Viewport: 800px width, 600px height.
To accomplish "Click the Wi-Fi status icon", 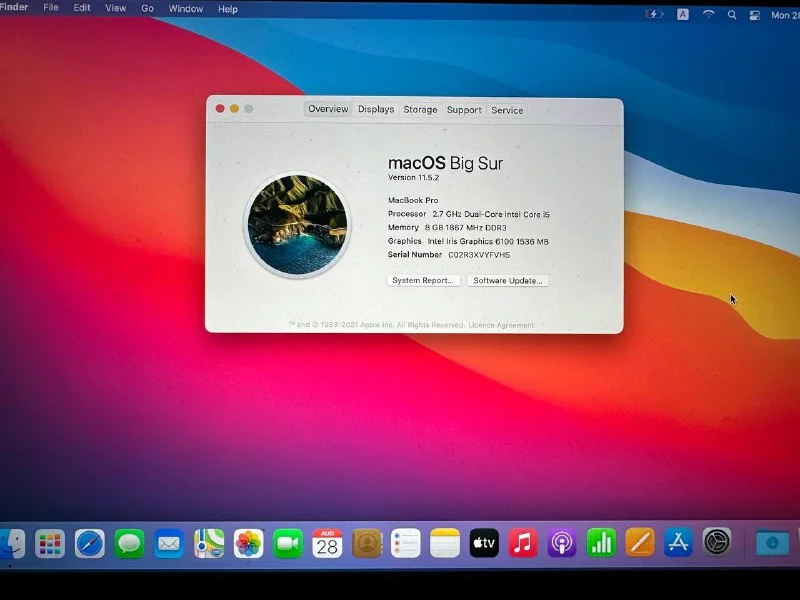I will point(709,15).
